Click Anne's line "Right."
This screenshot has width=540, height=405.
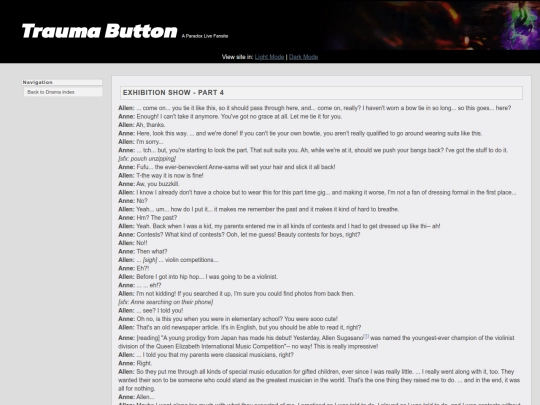tap(135, 363)
